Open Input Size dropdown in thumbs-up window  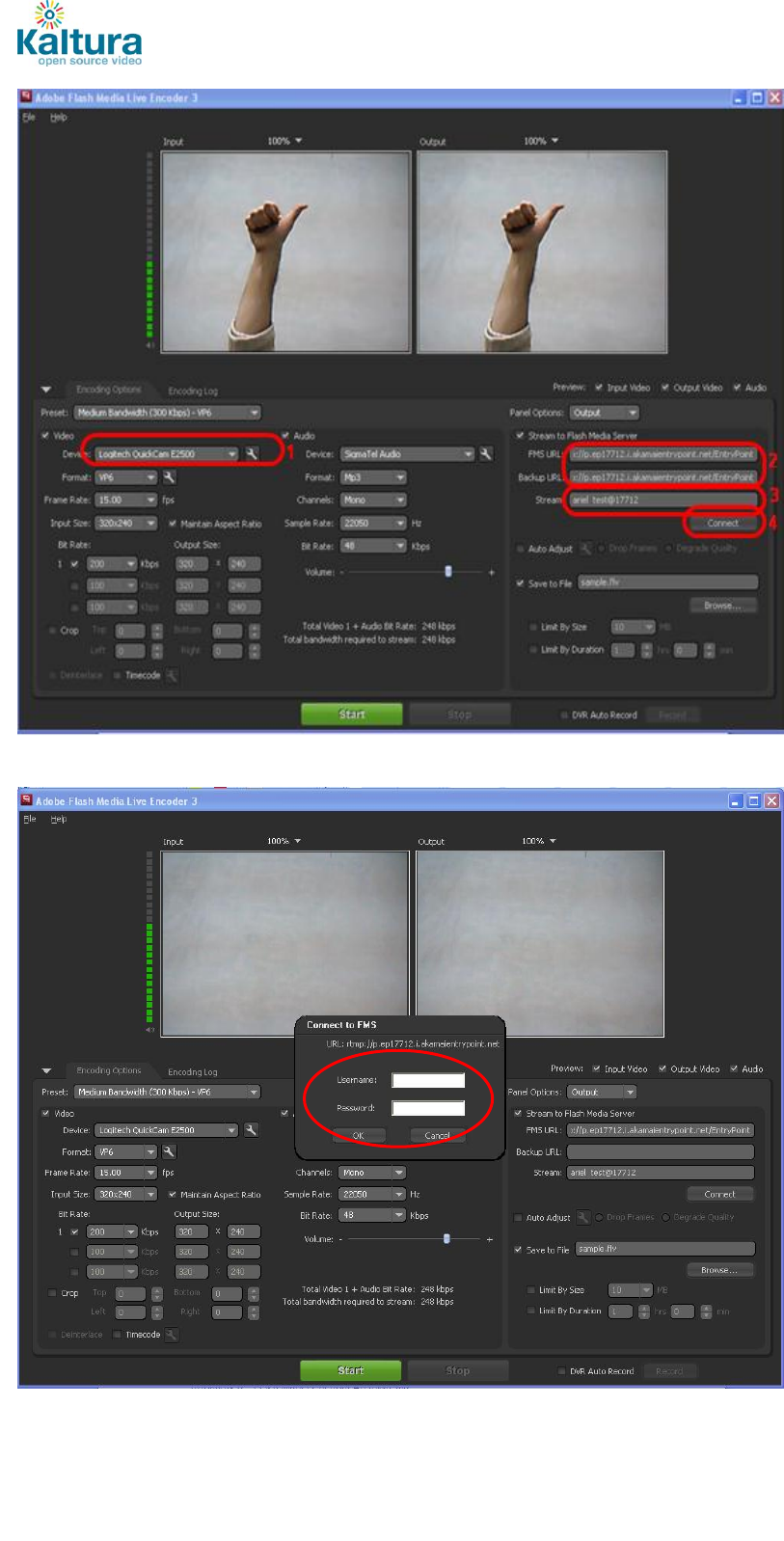click(x=125, y=523)
